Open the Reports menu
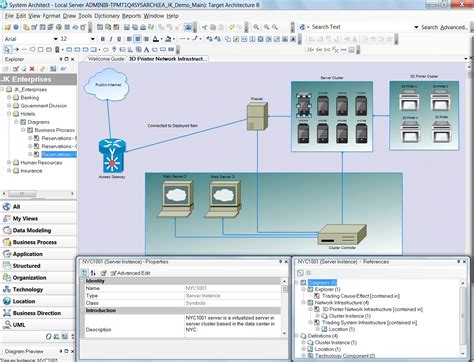The height and width of the screenshot is (362, 474). coord(131,16)
